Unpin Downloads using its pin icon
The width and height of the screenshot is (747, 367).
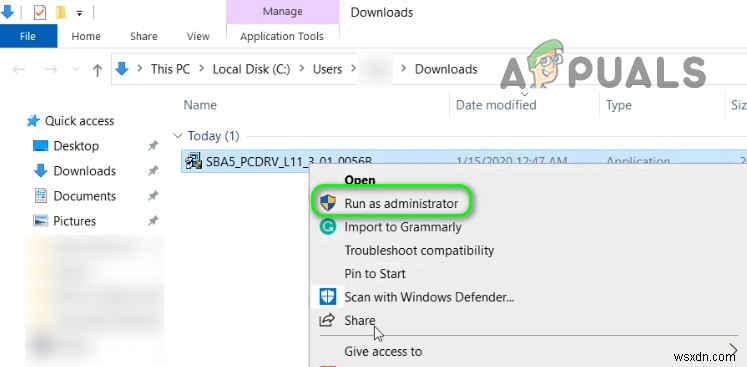[153, 171]
